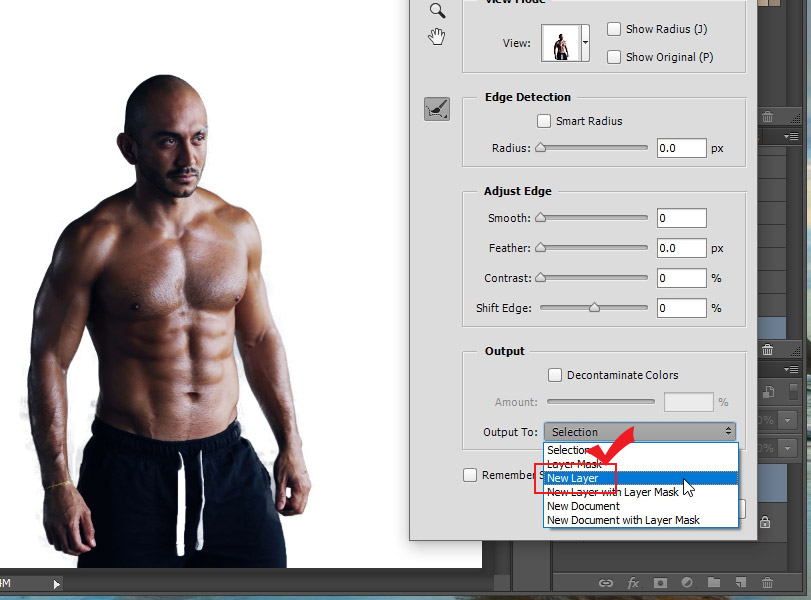Click the Feather value input field
Viewport: 811px width, 600px height.
pos(682,248)
